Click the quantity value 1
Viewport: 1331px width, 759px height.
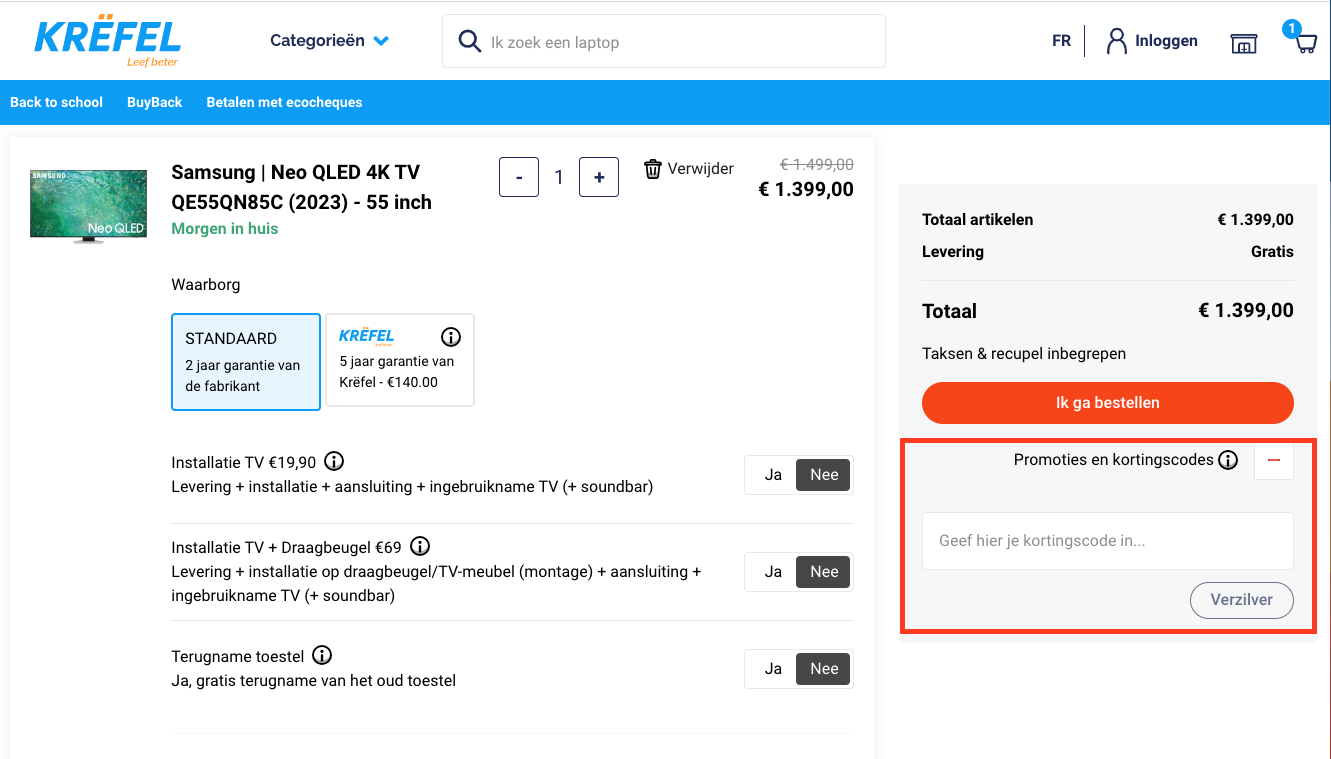click(559, 177)
